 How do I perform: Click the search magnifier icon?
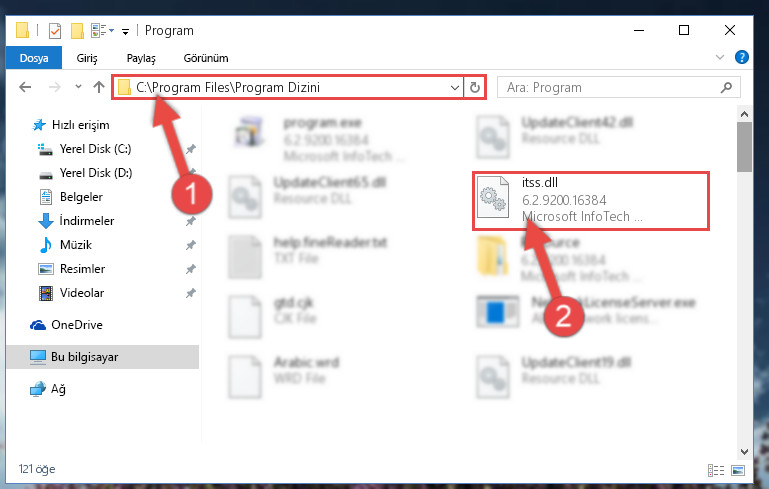[x=726, y=87]
